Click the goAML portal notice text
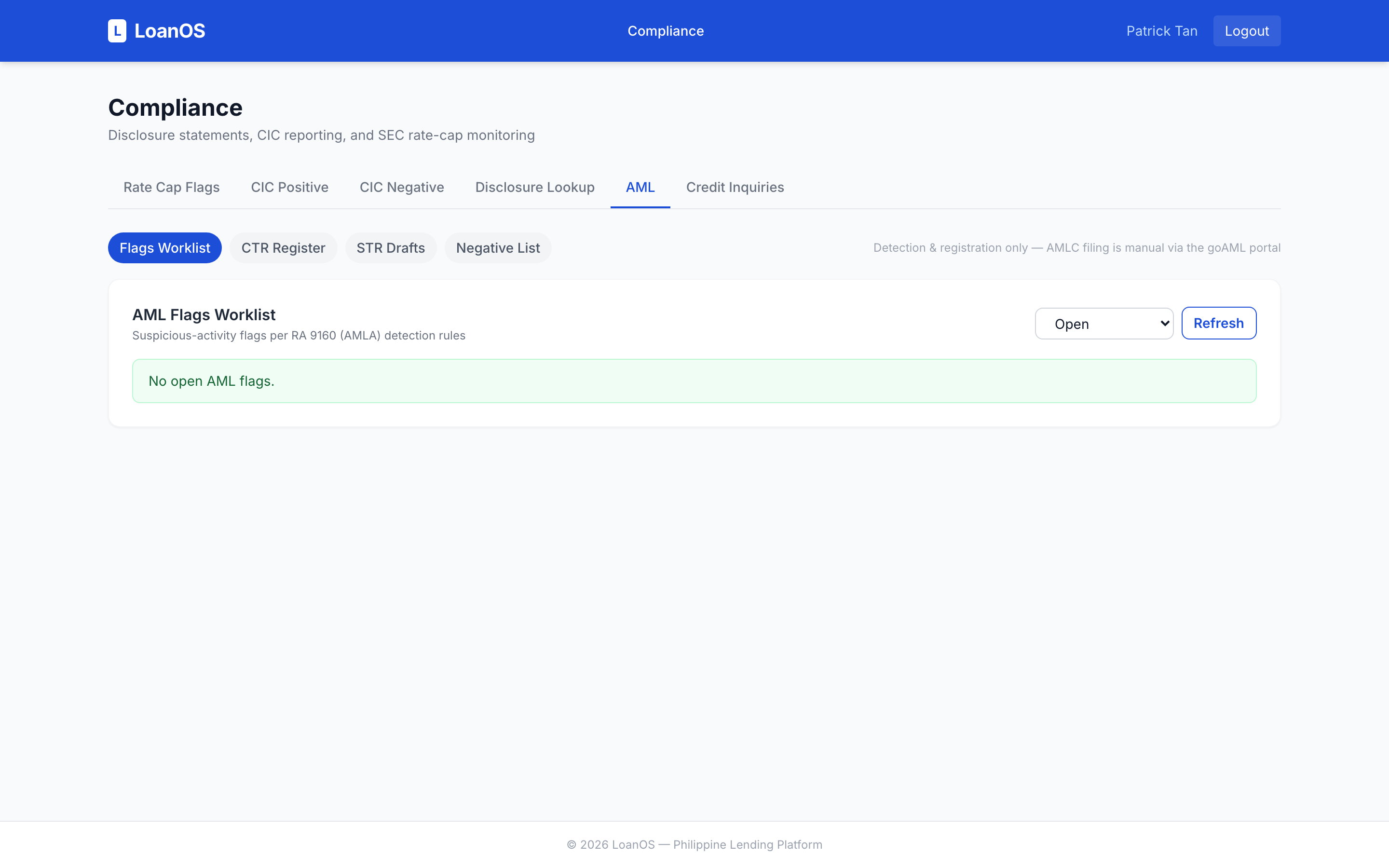Image resolution: width=1389 pixels, height=868 pixels. pos(1077,248)
